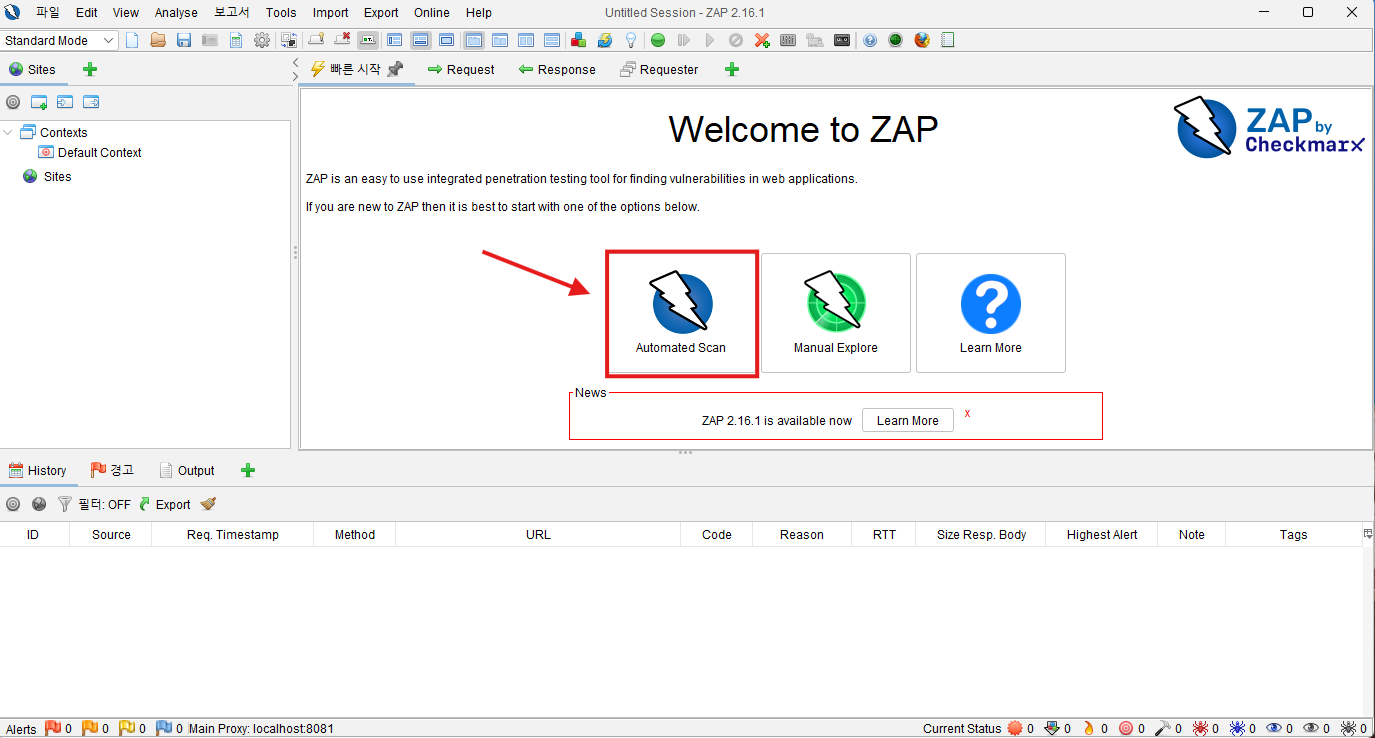Click the green Set Break circle icon

(657, 41)
